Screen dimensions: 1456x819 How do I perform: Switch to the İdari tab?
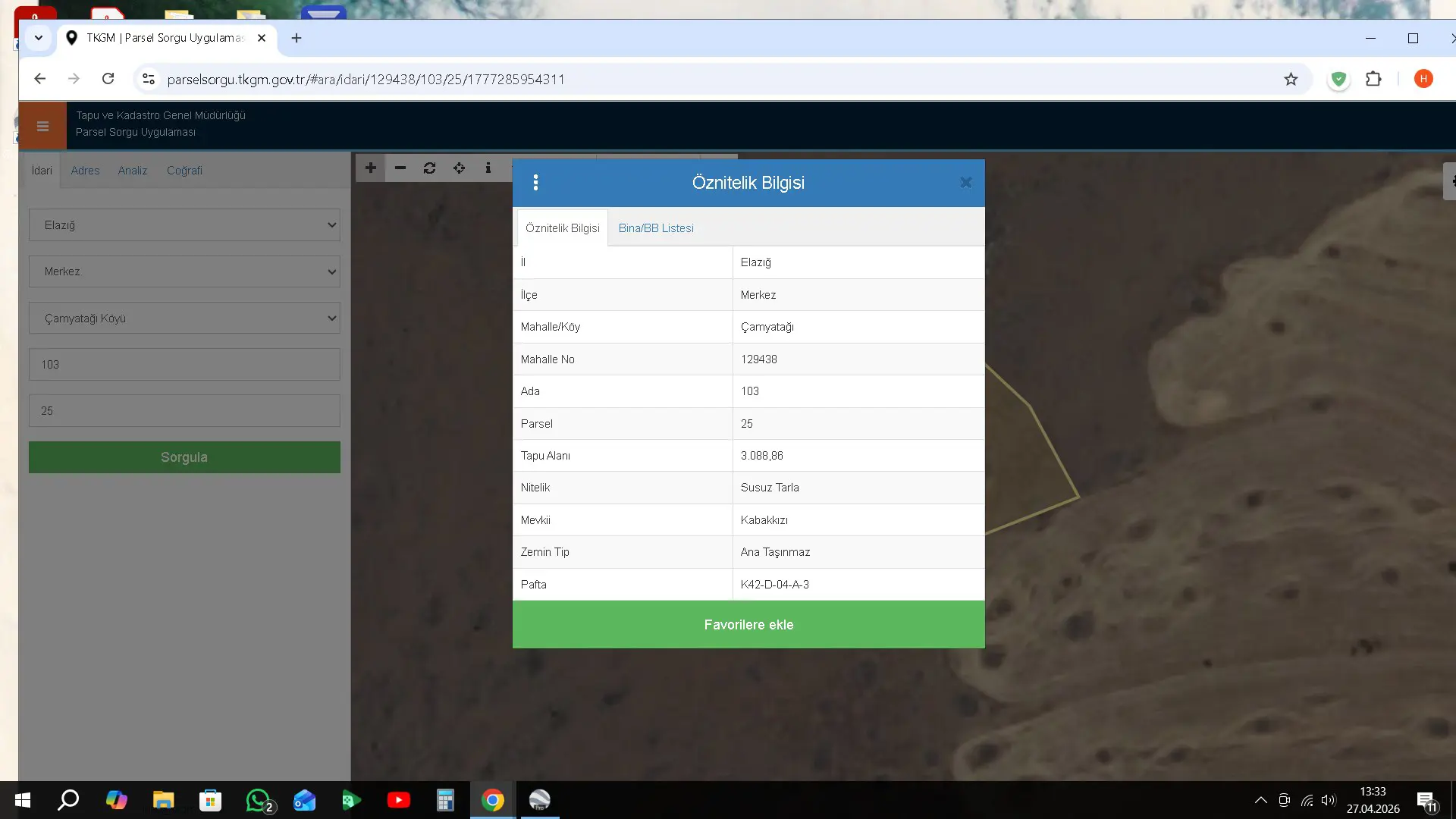point(42,171)
